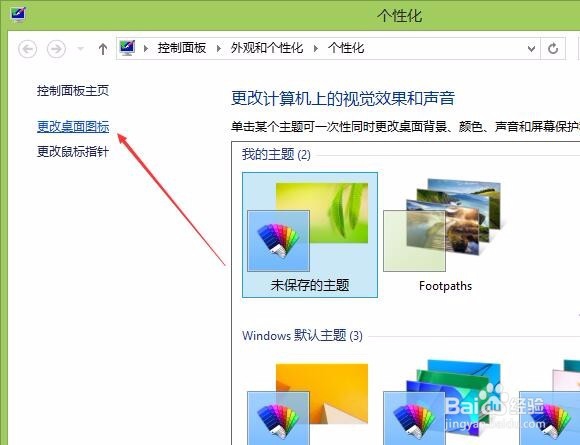Select the 未保存的主题 theme

310,235
